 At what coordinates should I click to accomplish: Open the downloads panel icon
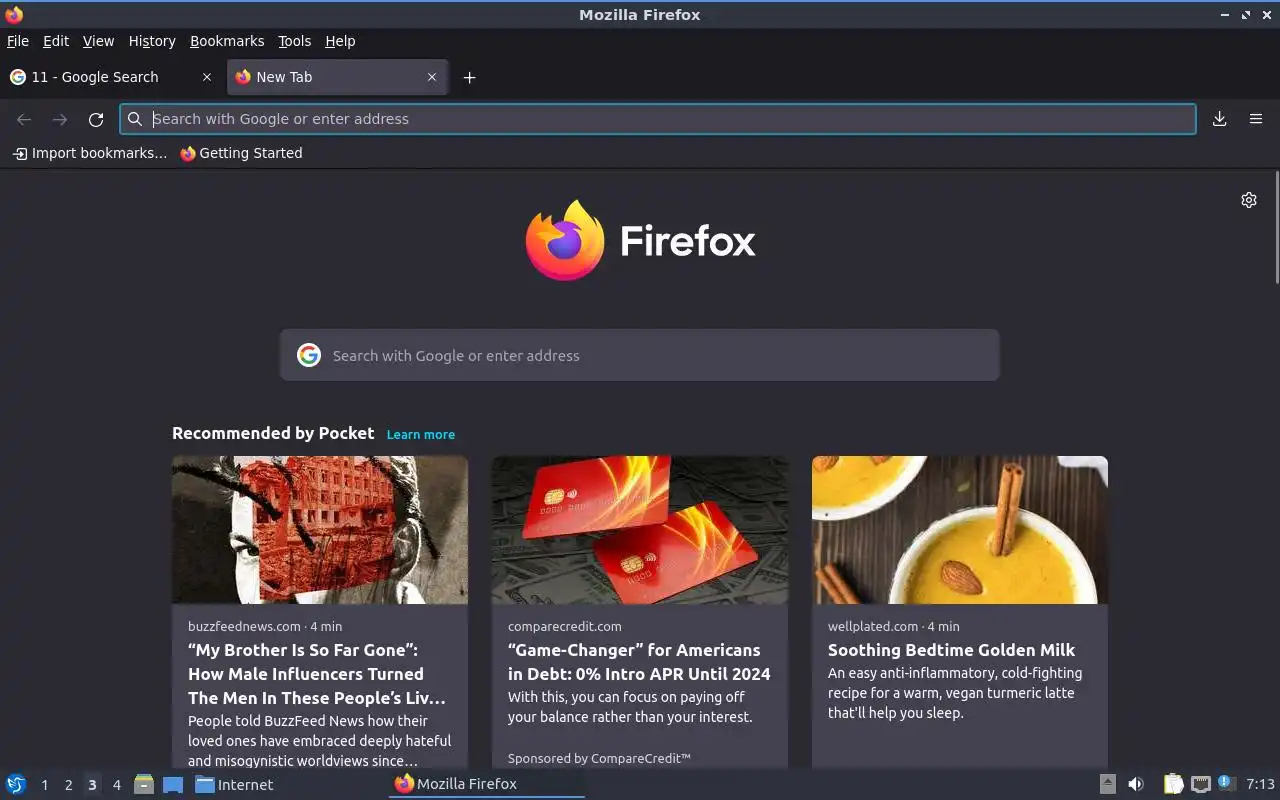click(x=1219, y=119)
